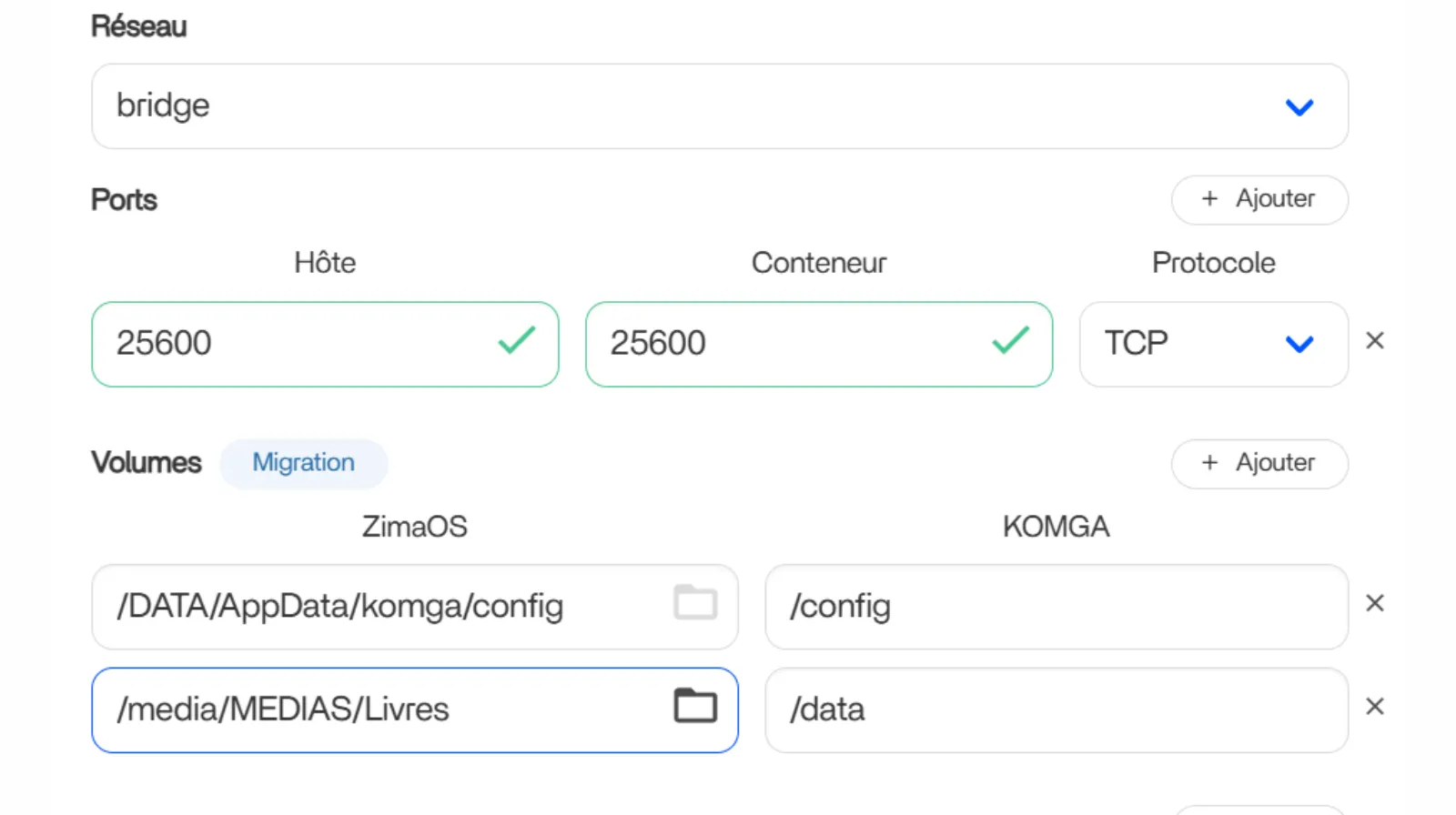Viewport: 1456px width, 815px height.
Task: Click the blue chevron in Réseau field
Action: pos(1299,107)
